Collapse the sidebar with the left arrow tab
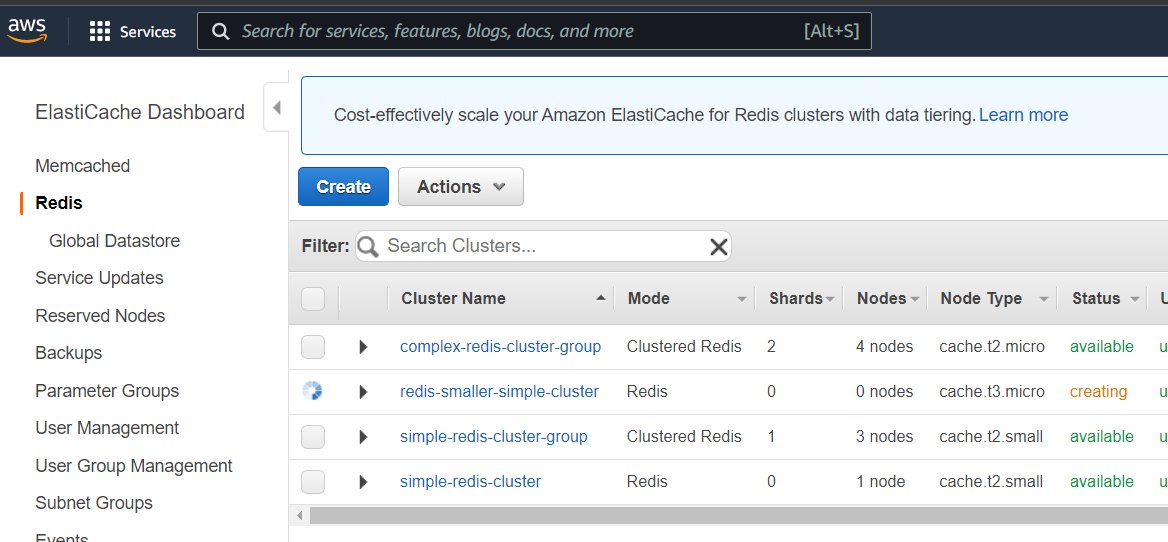Screen dimensions: 1168x542 click(x=276, y=108)
